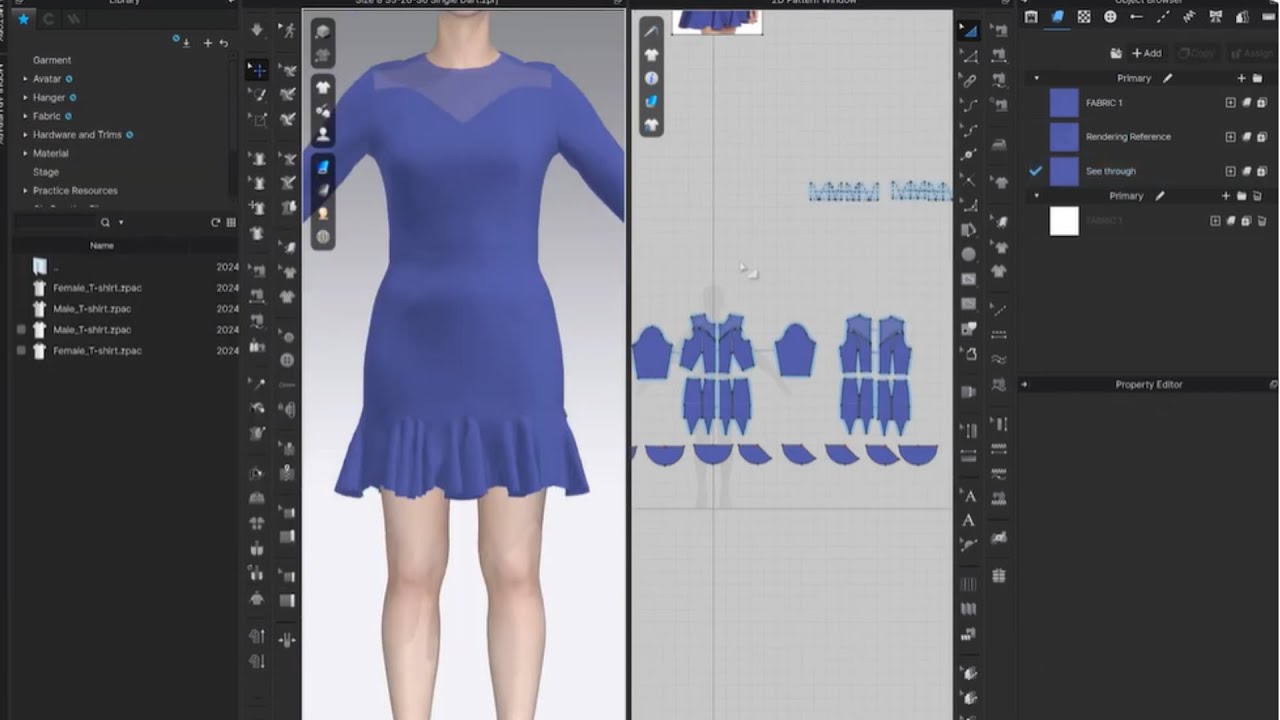Expand Practice Resources library folder

(x=25, y=191)
